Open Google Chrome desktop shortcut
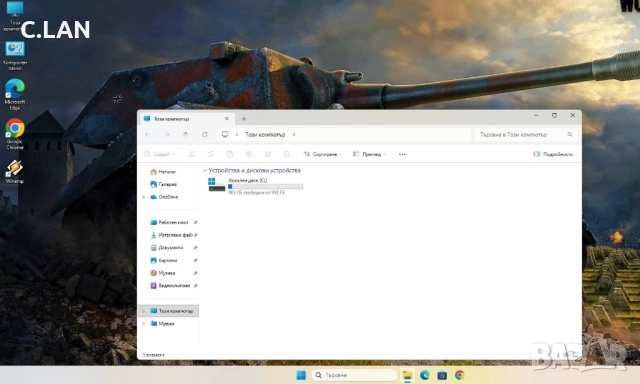This screenshot has width=640, height=384. point(15,134)
